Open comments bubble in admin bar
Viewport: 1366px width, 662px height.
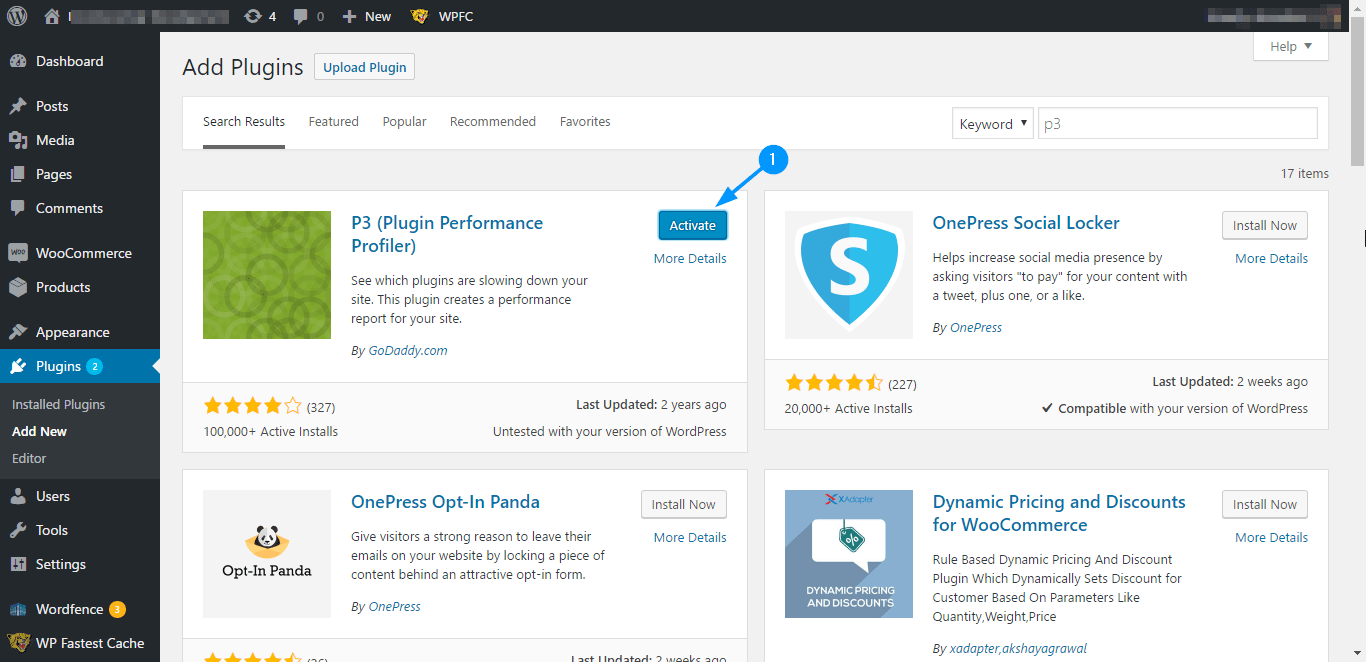click(308, 16)
